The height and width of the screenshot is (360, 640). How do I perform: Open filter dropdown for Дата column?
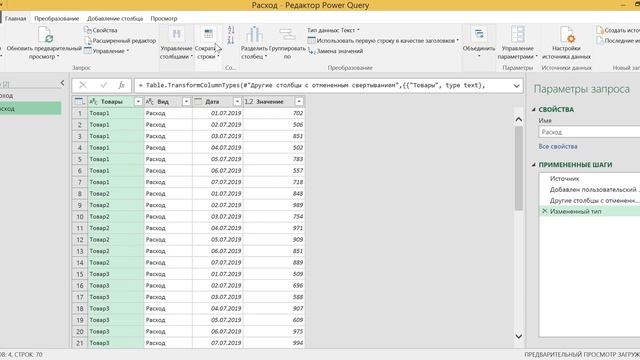(237, 102)
